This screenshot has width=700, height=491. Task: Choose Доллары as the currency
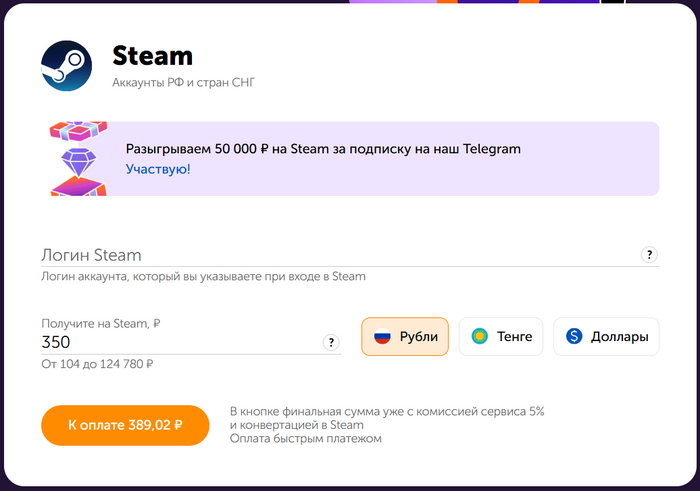[606, 337]
